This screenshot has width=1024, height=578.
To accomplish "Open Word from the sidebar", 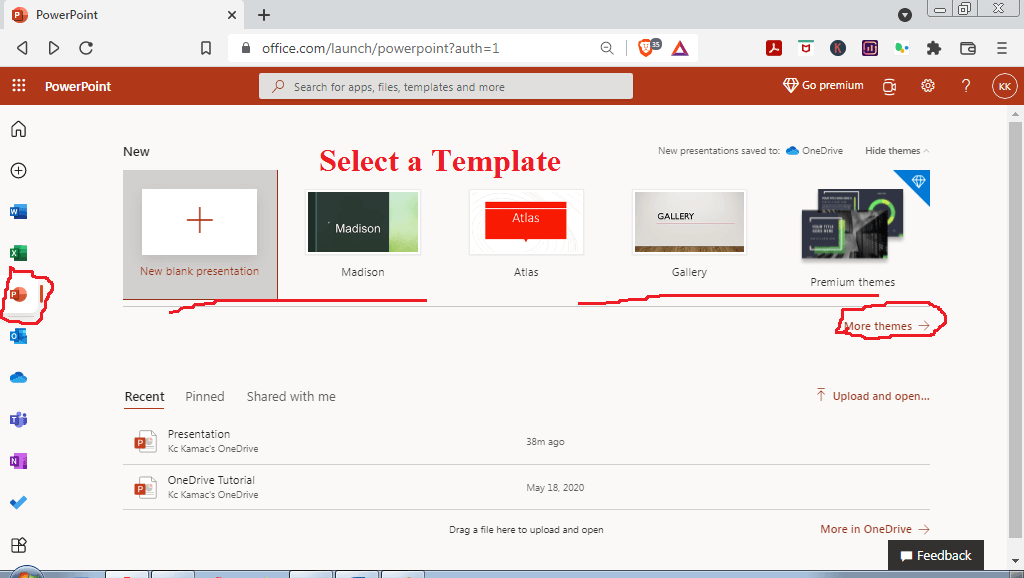I will pyautogui.click(x=18, y=212).
